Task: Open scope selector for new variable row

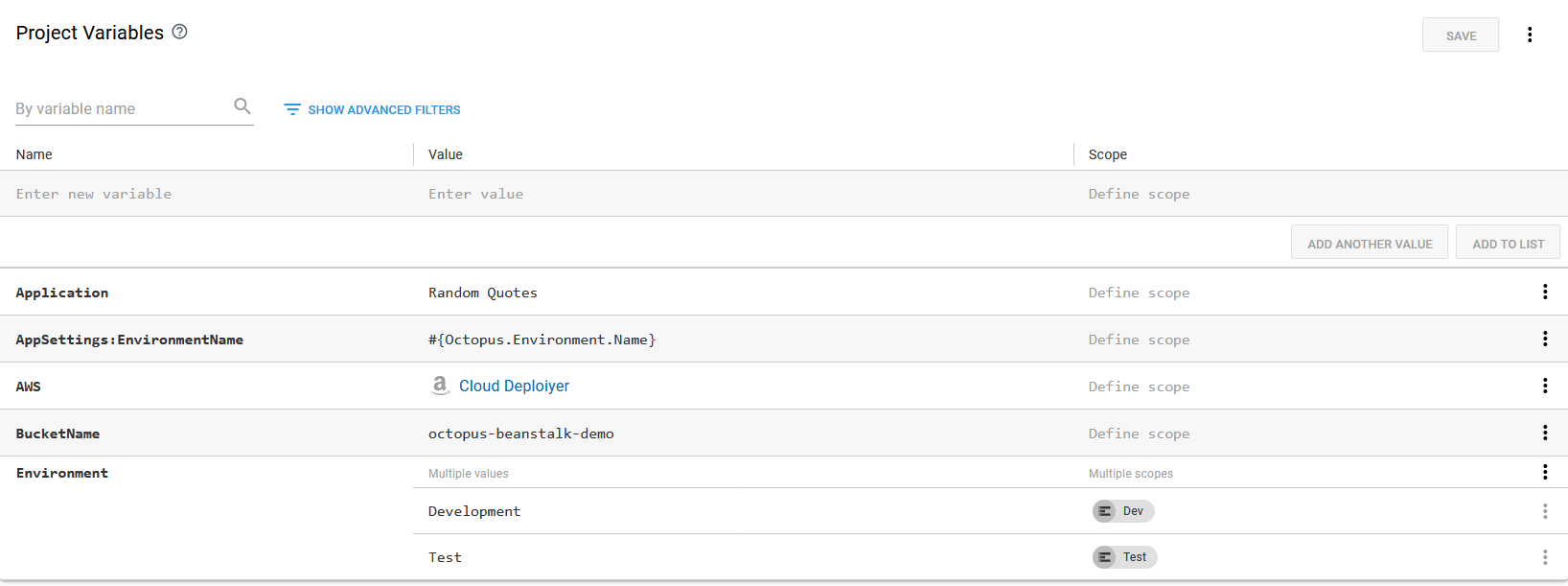Action: click(1139, 194)
